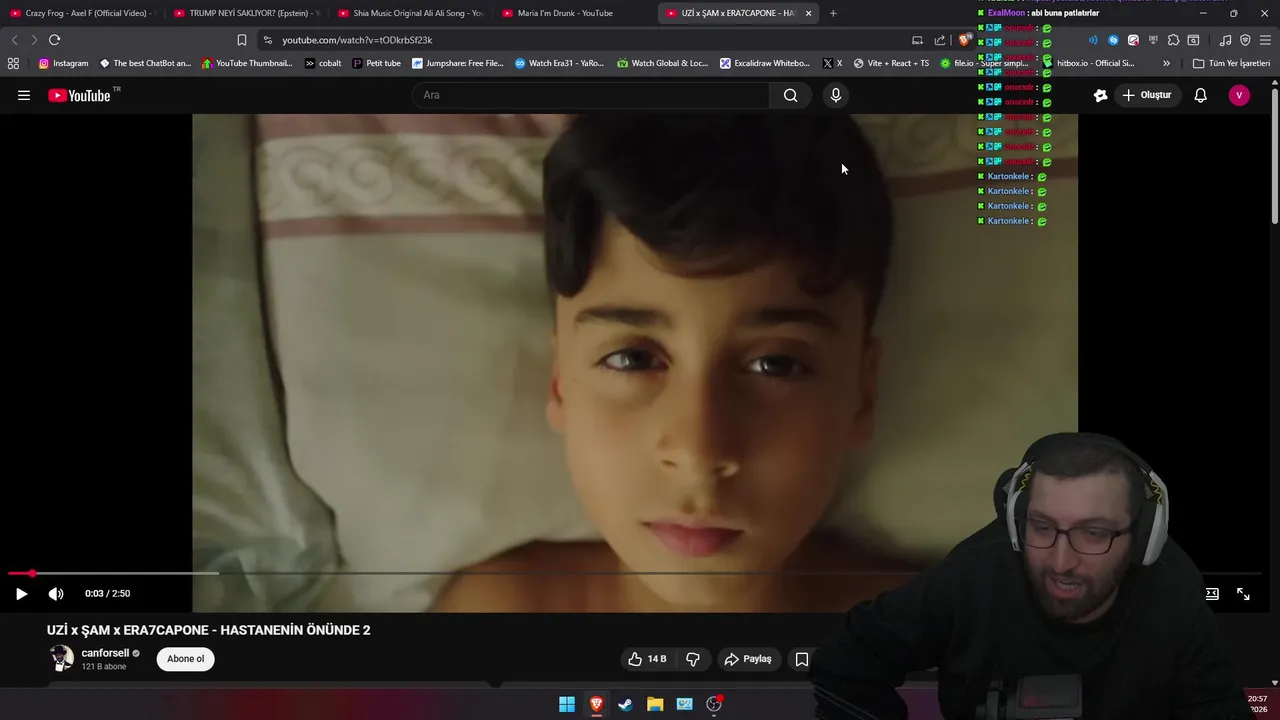
Task: Dislike the video
Action: click(692, 659)
